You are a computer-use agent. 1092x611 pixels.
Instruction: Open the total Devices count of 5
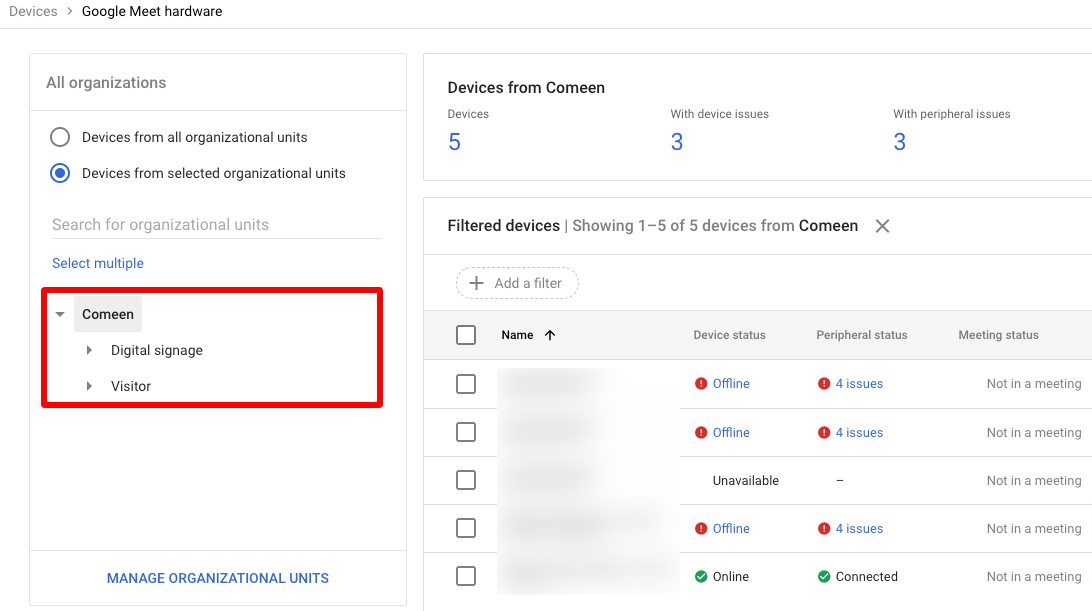click(x=455, y=142)
